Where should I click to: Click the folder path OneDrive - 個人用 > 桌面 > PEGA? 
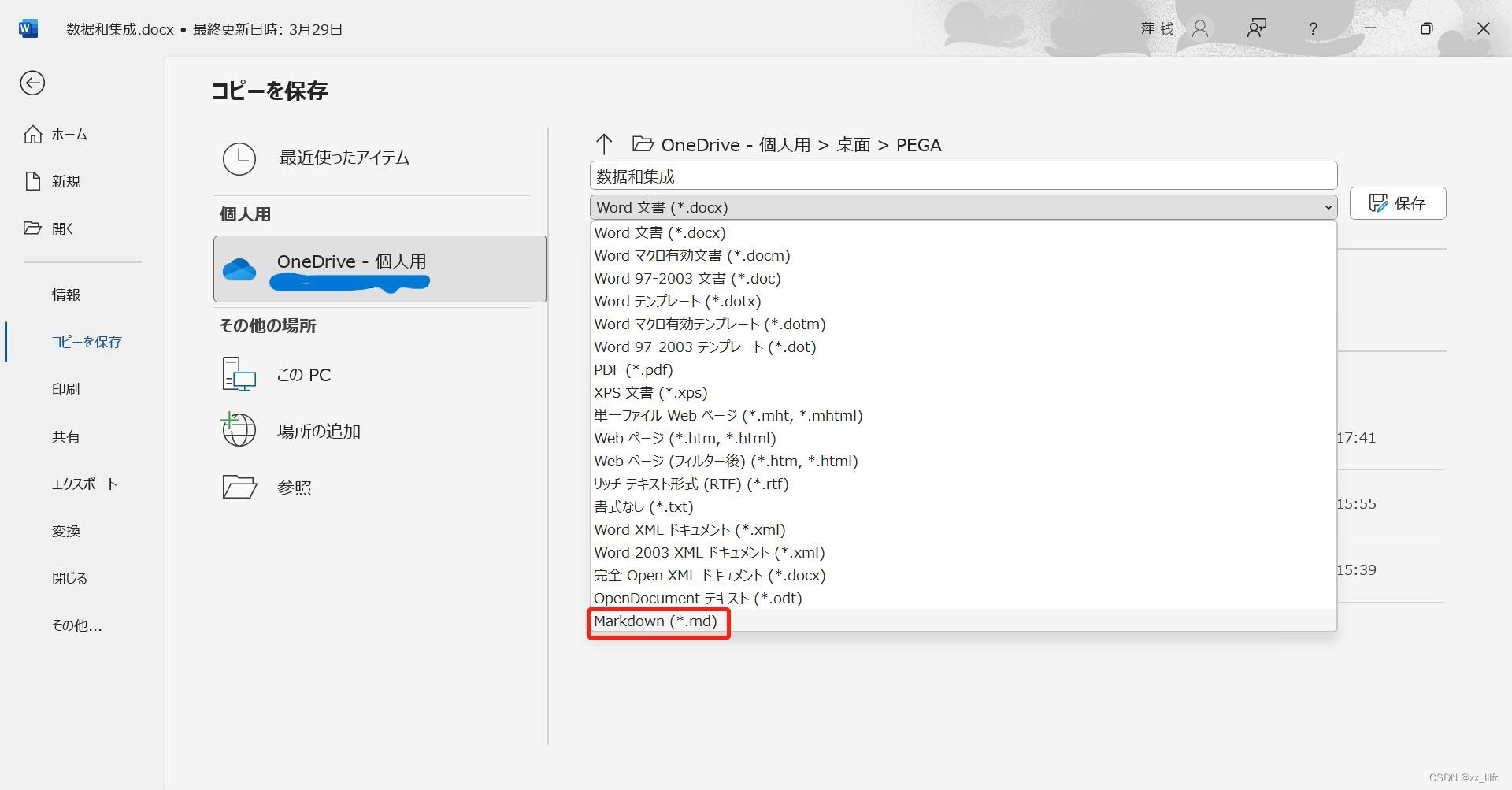pyautogui.click(x=801, y=145)
